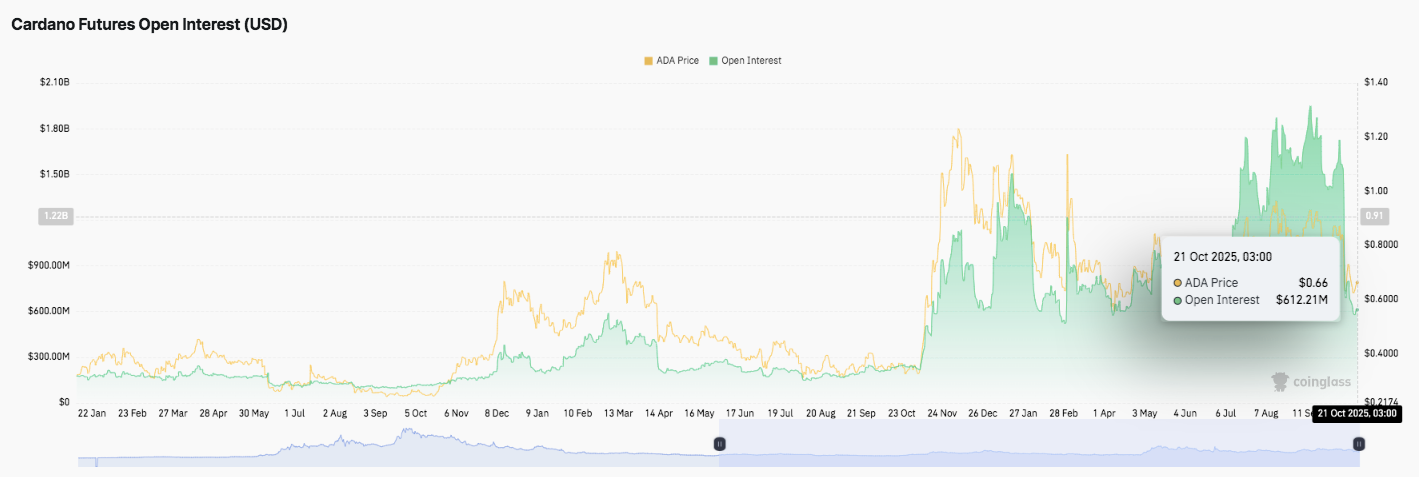The image size is (1419, 477).
Task: Click the coinglass watermark logo
Action: pyautogui.click(x=1310, y=381)
